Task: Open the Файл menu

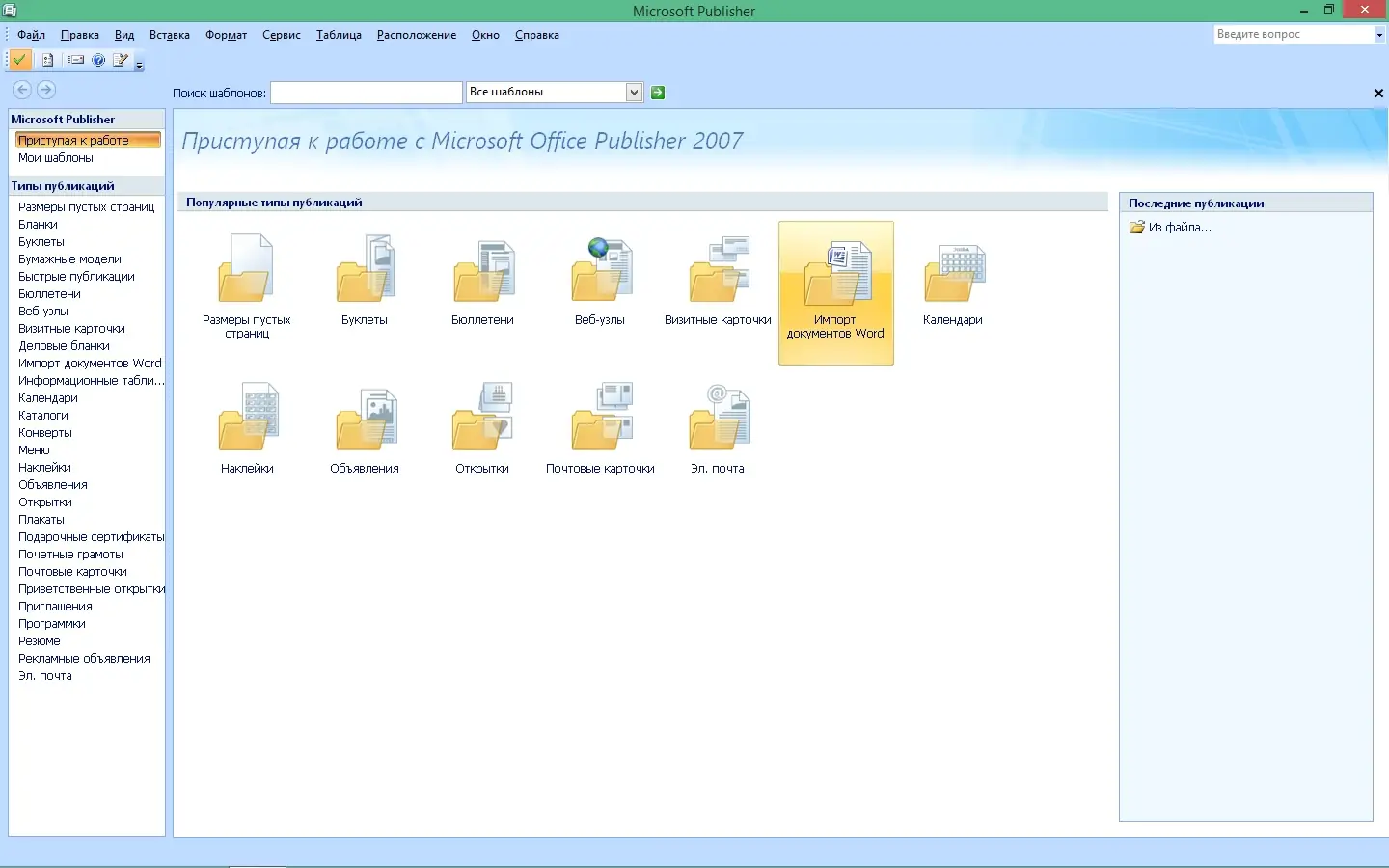Action: [31, 35]
